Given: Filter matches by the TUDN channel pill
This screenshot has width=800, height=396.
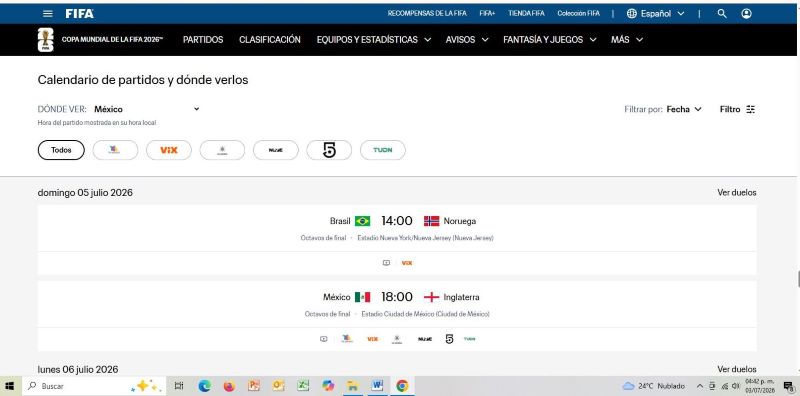Looking at the screenshot, I should pyautogui.click(x=383, y=150).
